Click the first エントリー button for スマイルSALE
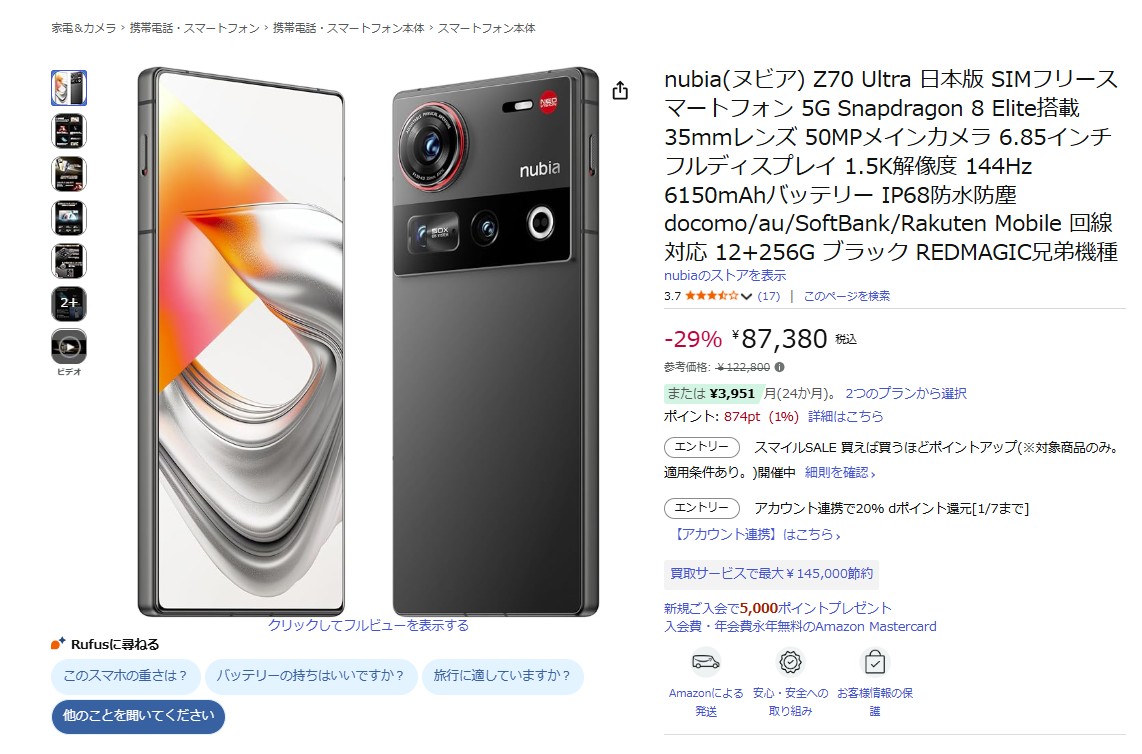The height and width of the screenshot is (754, 1142). tap(701, 447)
